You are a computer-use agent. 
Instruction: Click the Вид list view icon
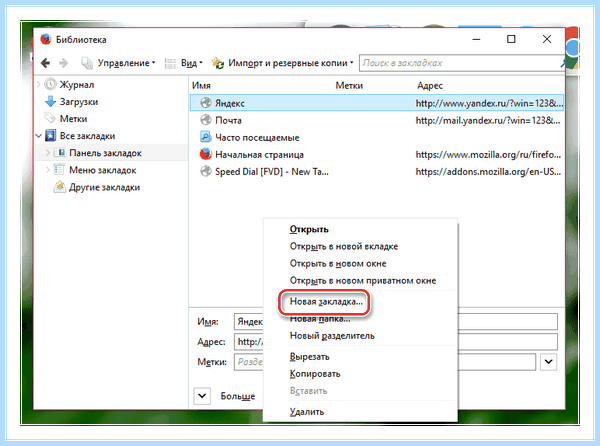[x=170, y=63]
